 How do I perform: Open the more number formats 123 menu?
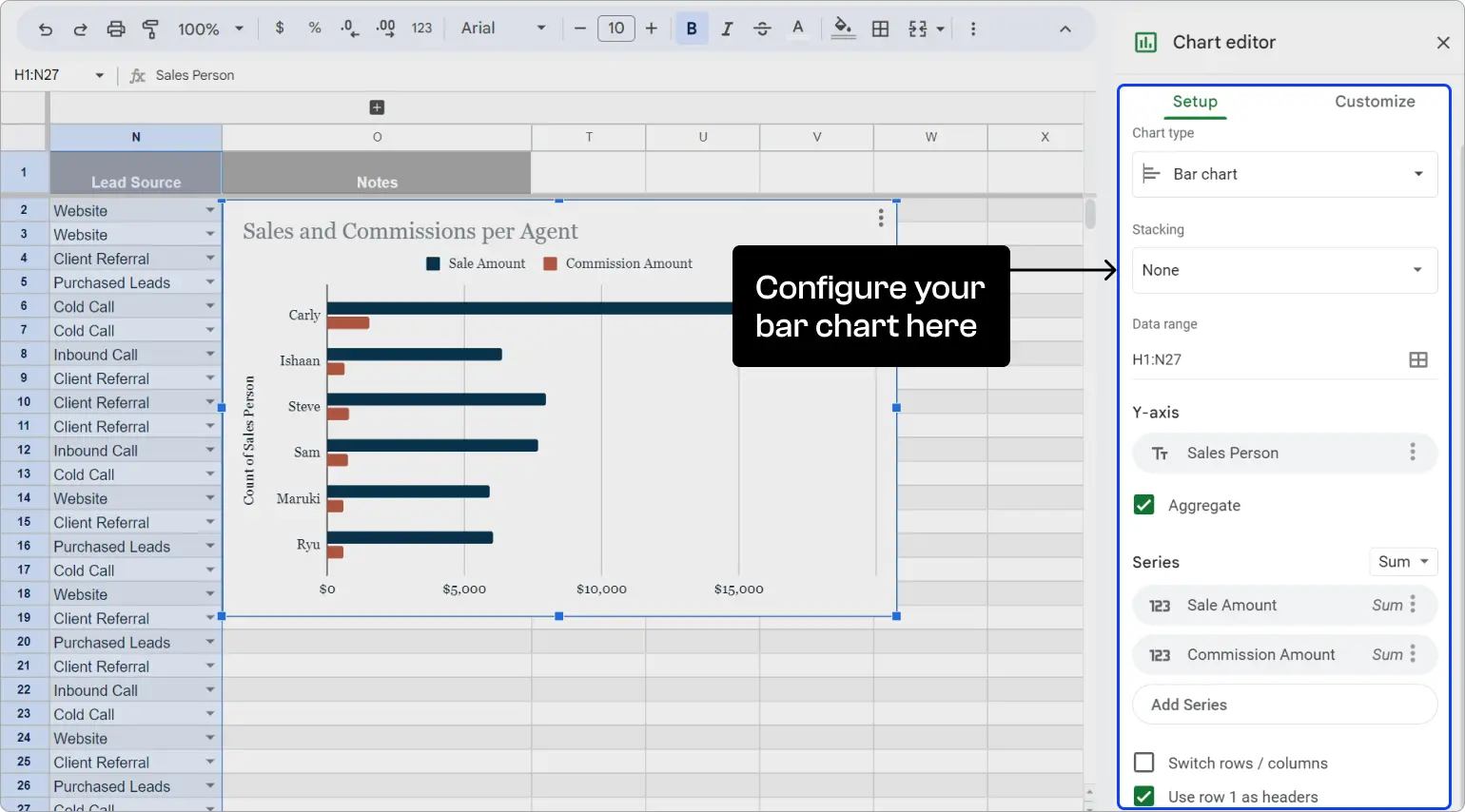422,29
